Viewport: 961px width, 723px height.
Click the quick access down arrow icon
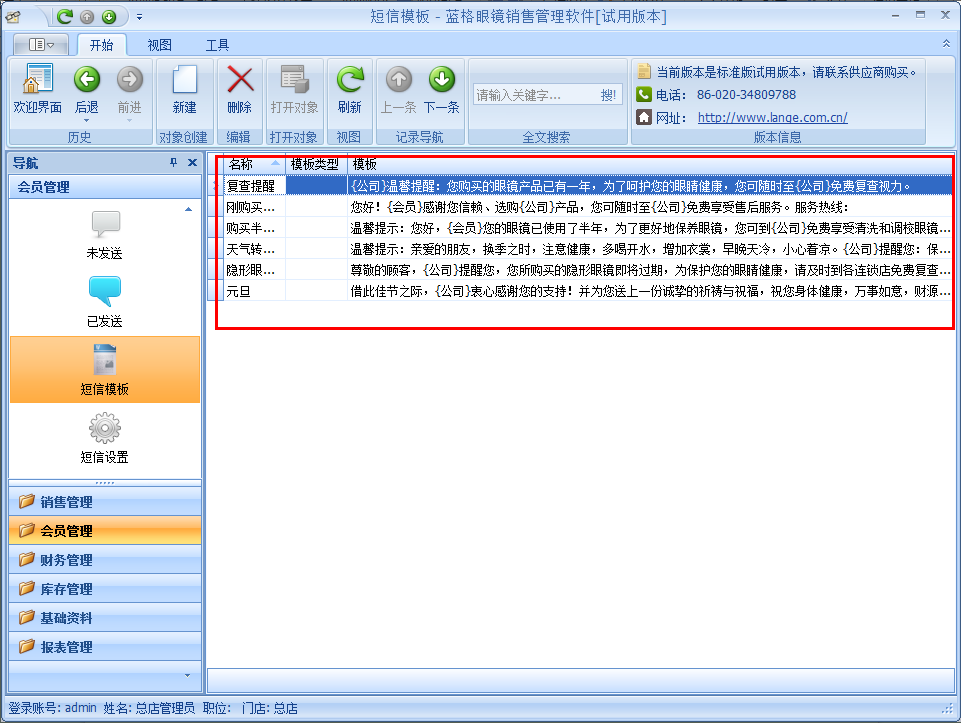109,17
